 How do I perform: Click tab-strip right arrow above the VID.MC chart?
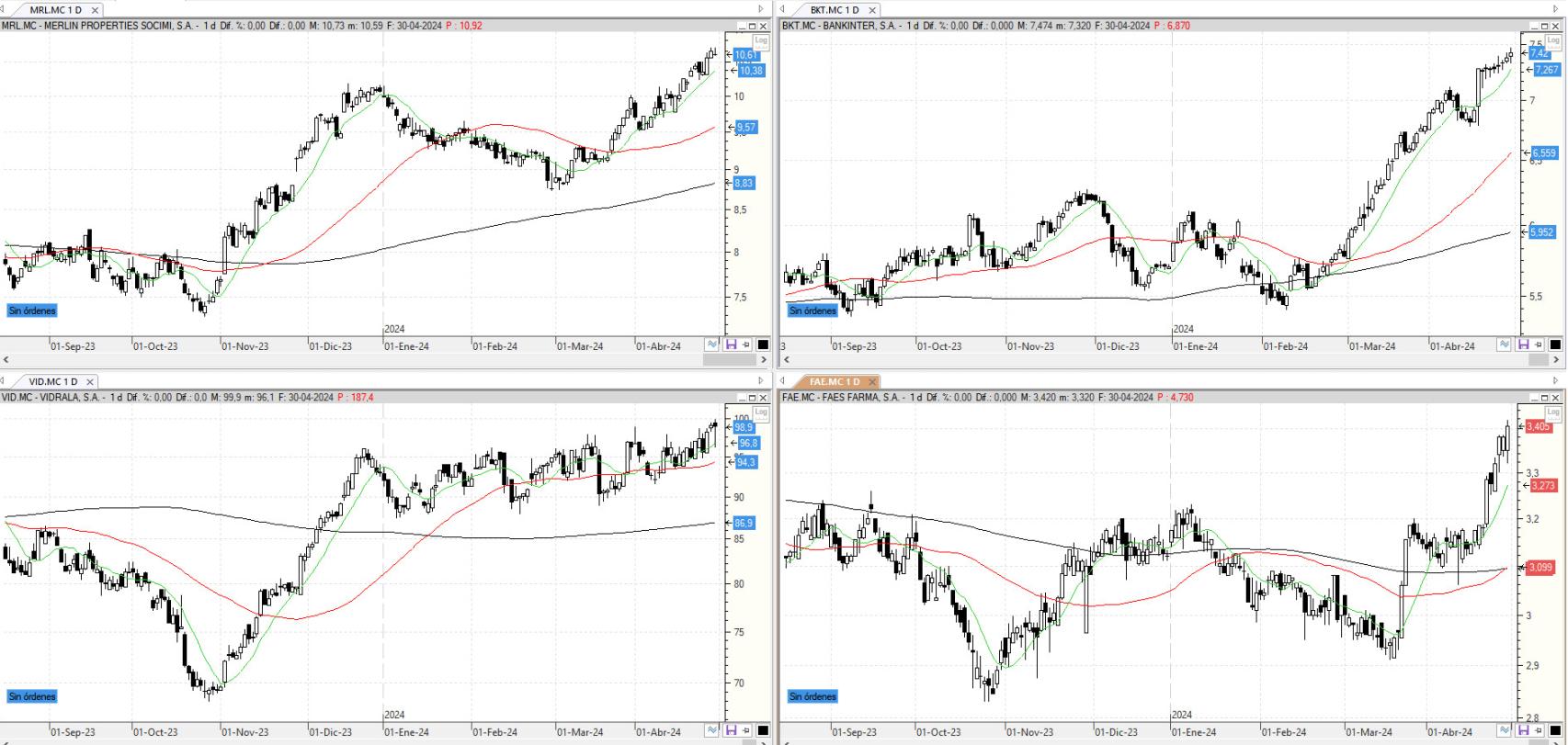761,380
